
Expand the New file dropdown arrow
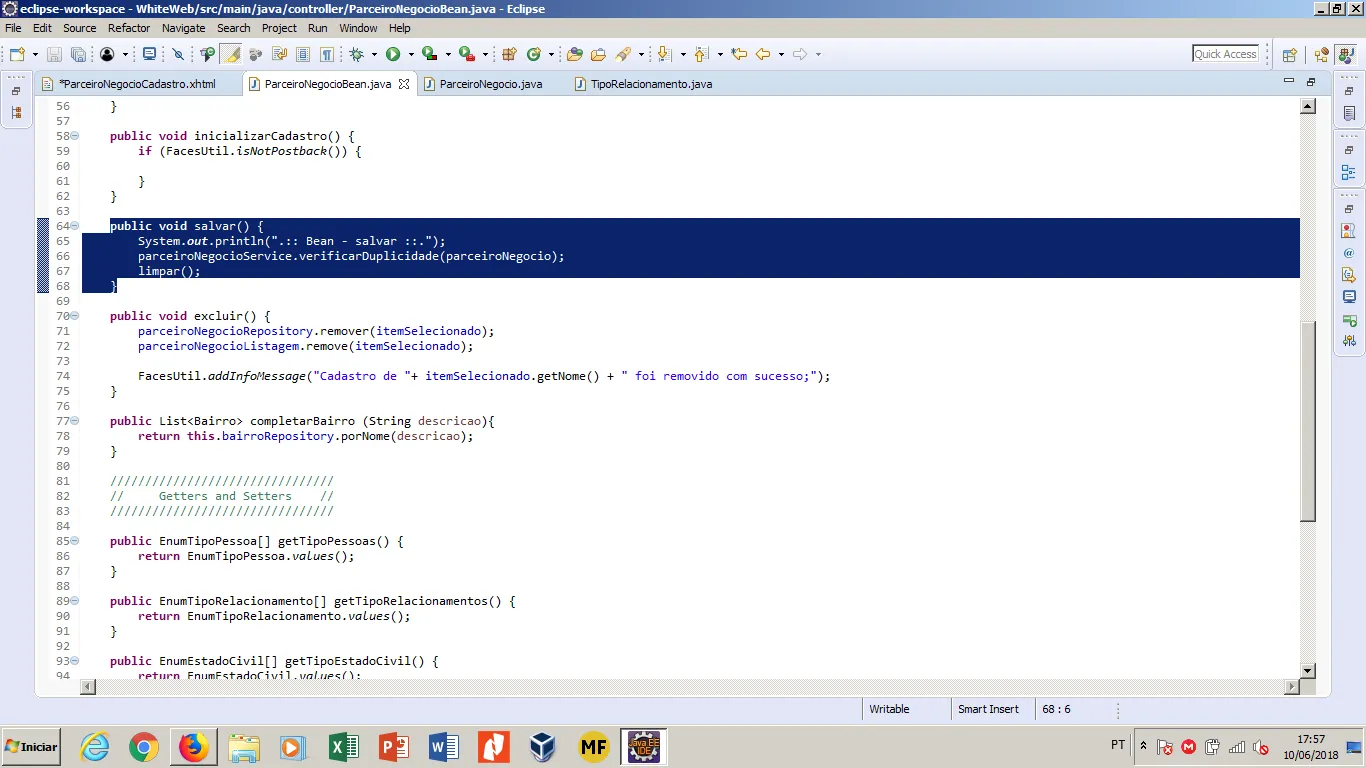click(35, 54)
